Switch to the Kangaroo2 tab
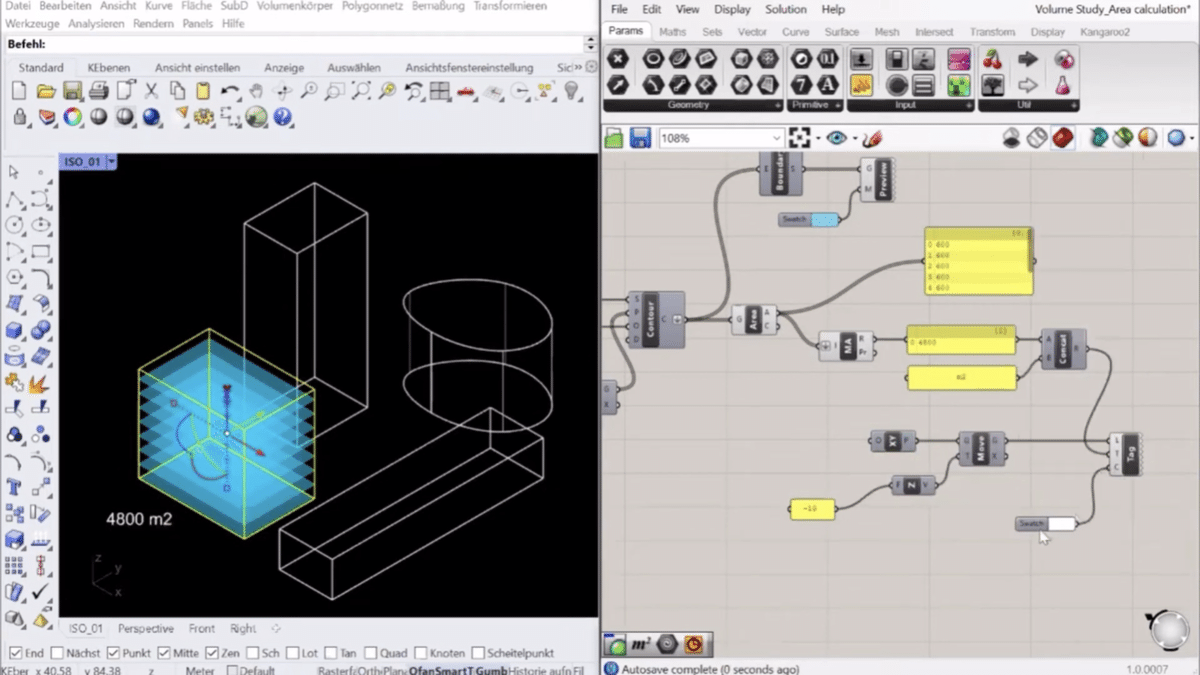The image size is (1200, 675). [1105, 32]
